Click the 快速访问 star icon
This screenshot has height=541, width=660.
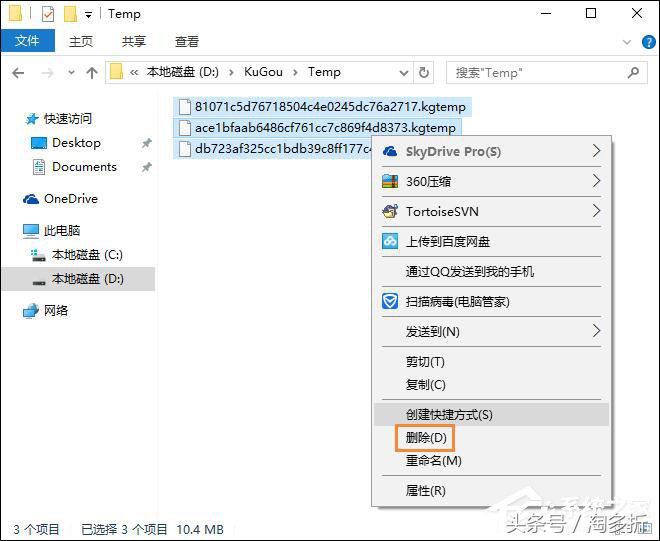click(32, 119)
